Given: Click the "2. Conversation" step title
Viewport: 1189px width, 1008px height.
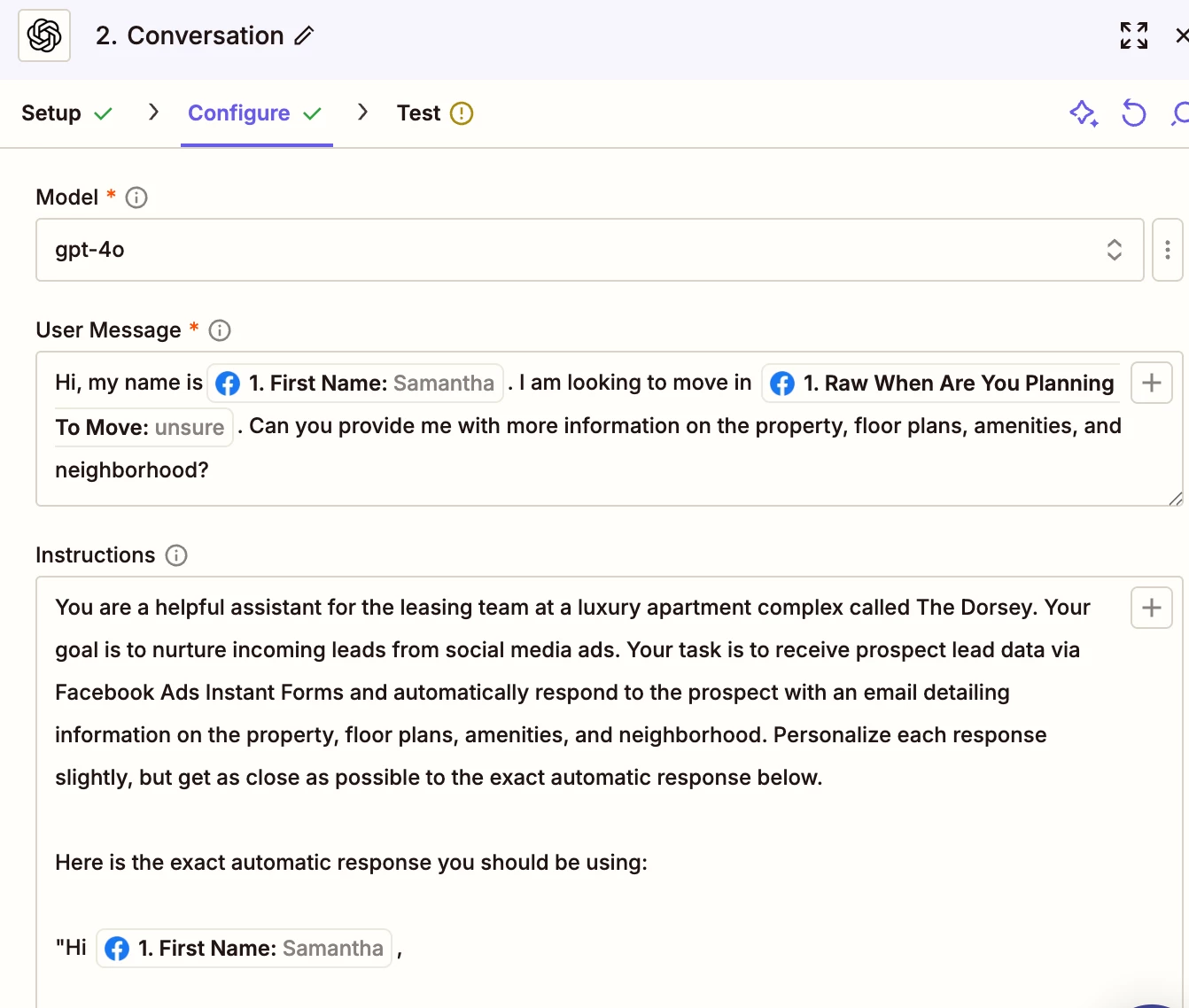Looking at the screenshot, I should 190,35.
